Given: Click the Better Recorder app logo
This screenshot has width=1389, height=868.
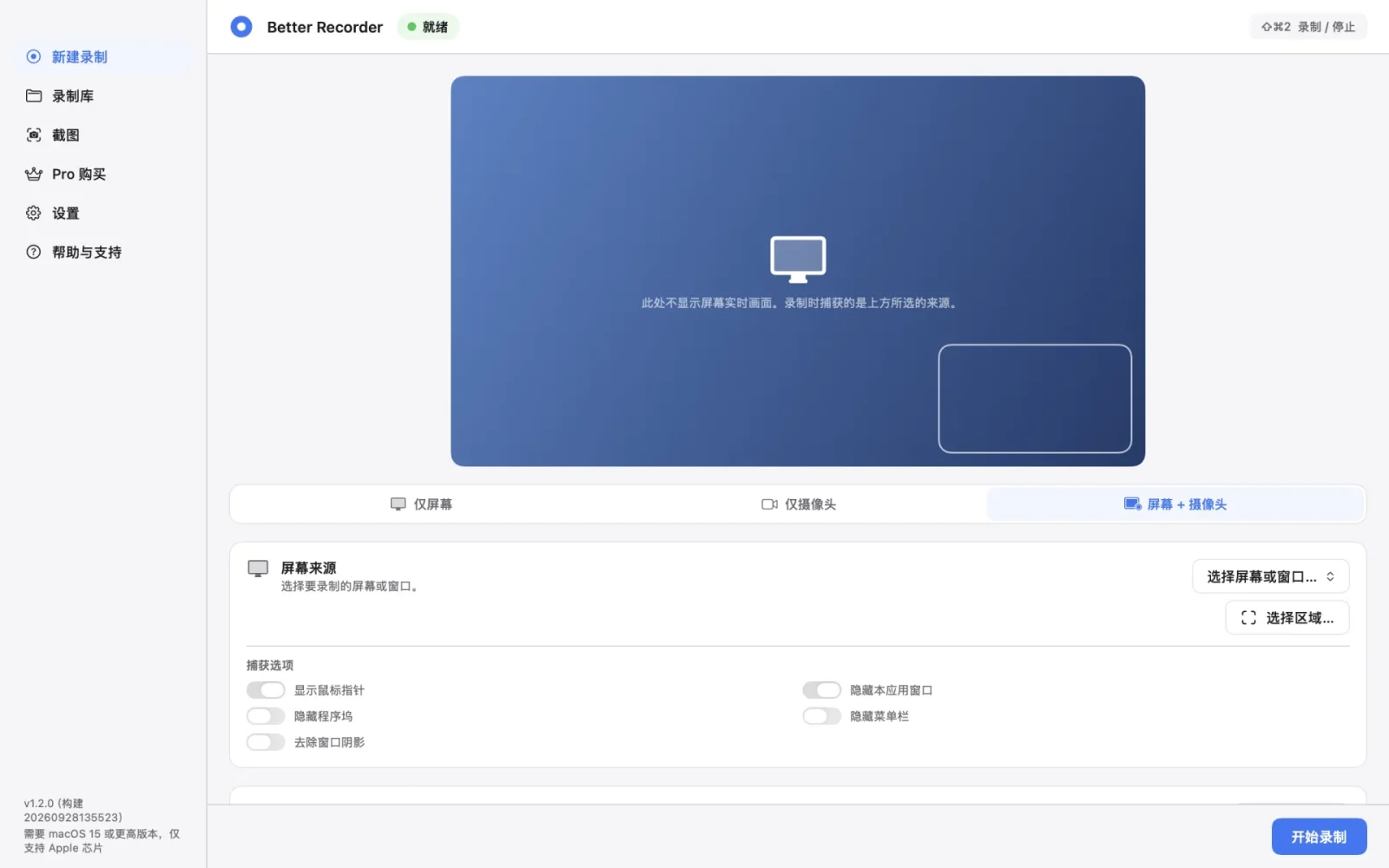Looking at the screenshot, I should click(241, 27).
